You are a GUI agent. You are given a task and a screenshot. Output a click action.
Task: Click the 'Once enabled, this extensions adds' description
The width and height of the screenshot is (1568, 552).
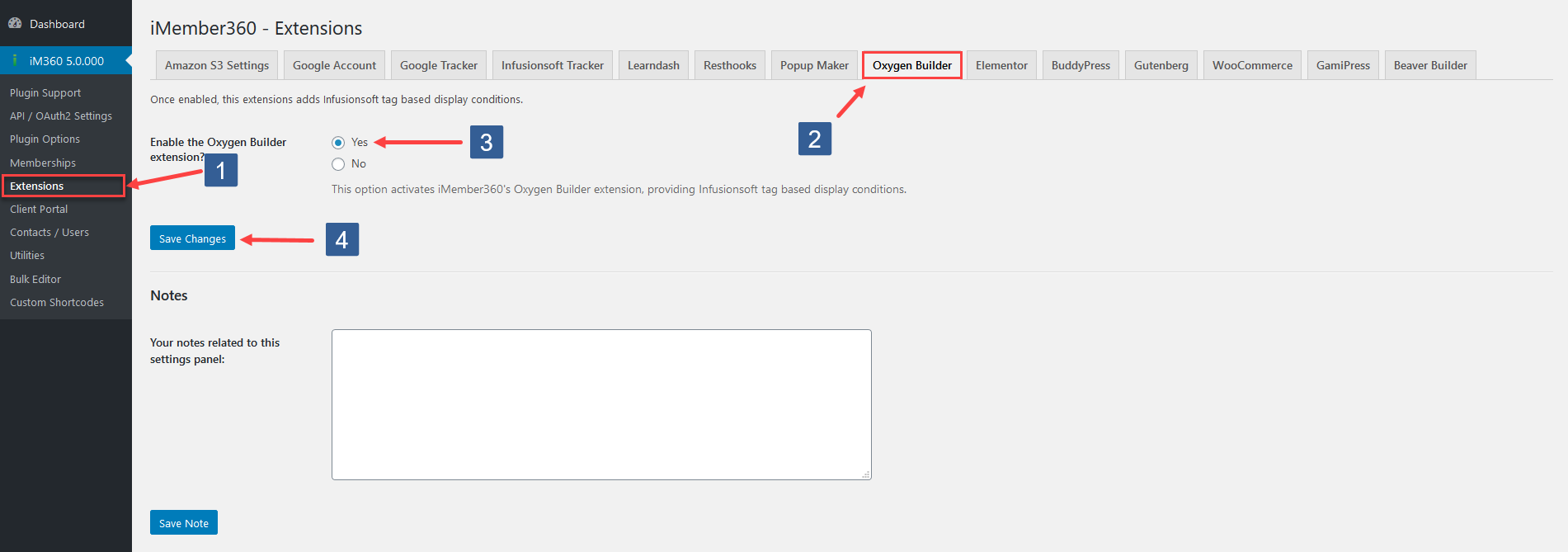[337, 99]
